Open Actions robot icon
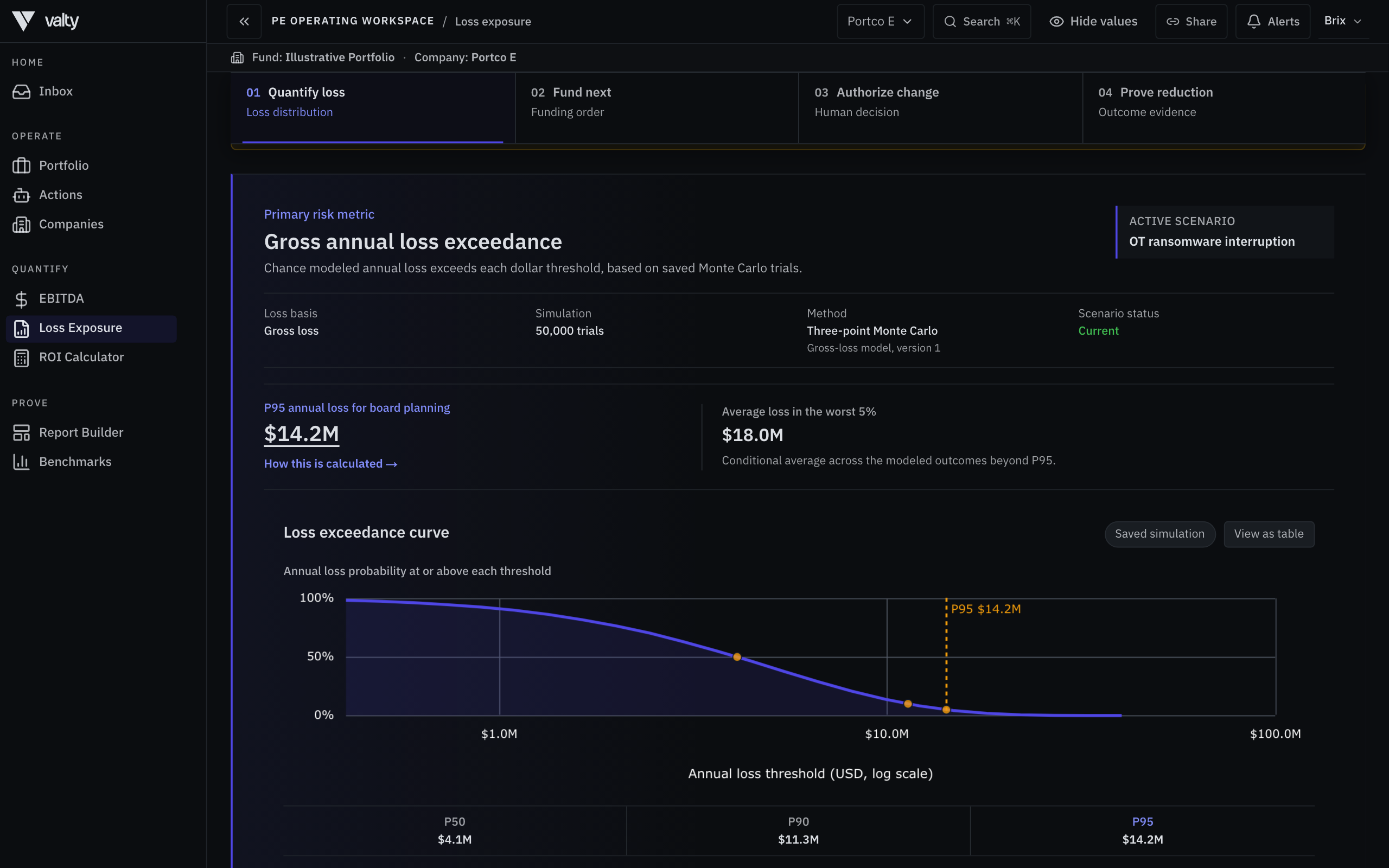 (x=21, y=195)
